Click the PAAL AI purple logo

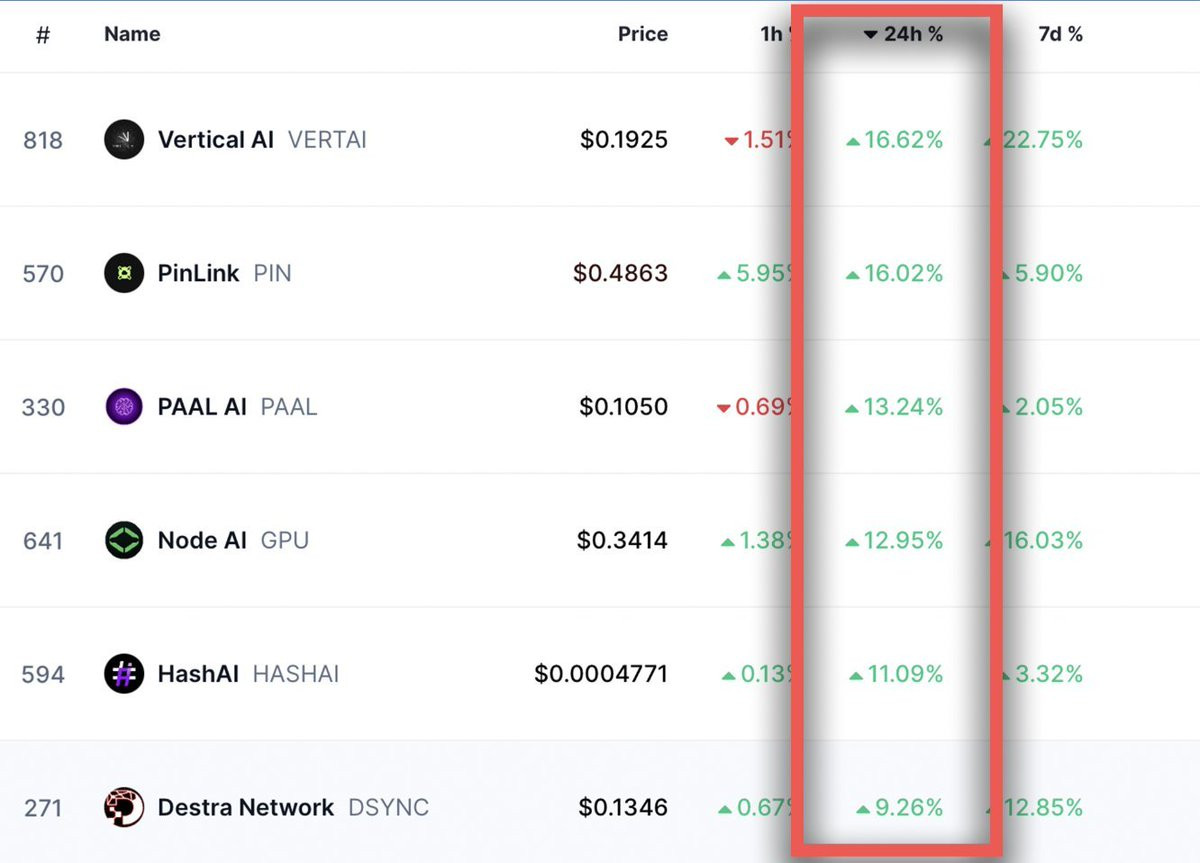(124, 407)
